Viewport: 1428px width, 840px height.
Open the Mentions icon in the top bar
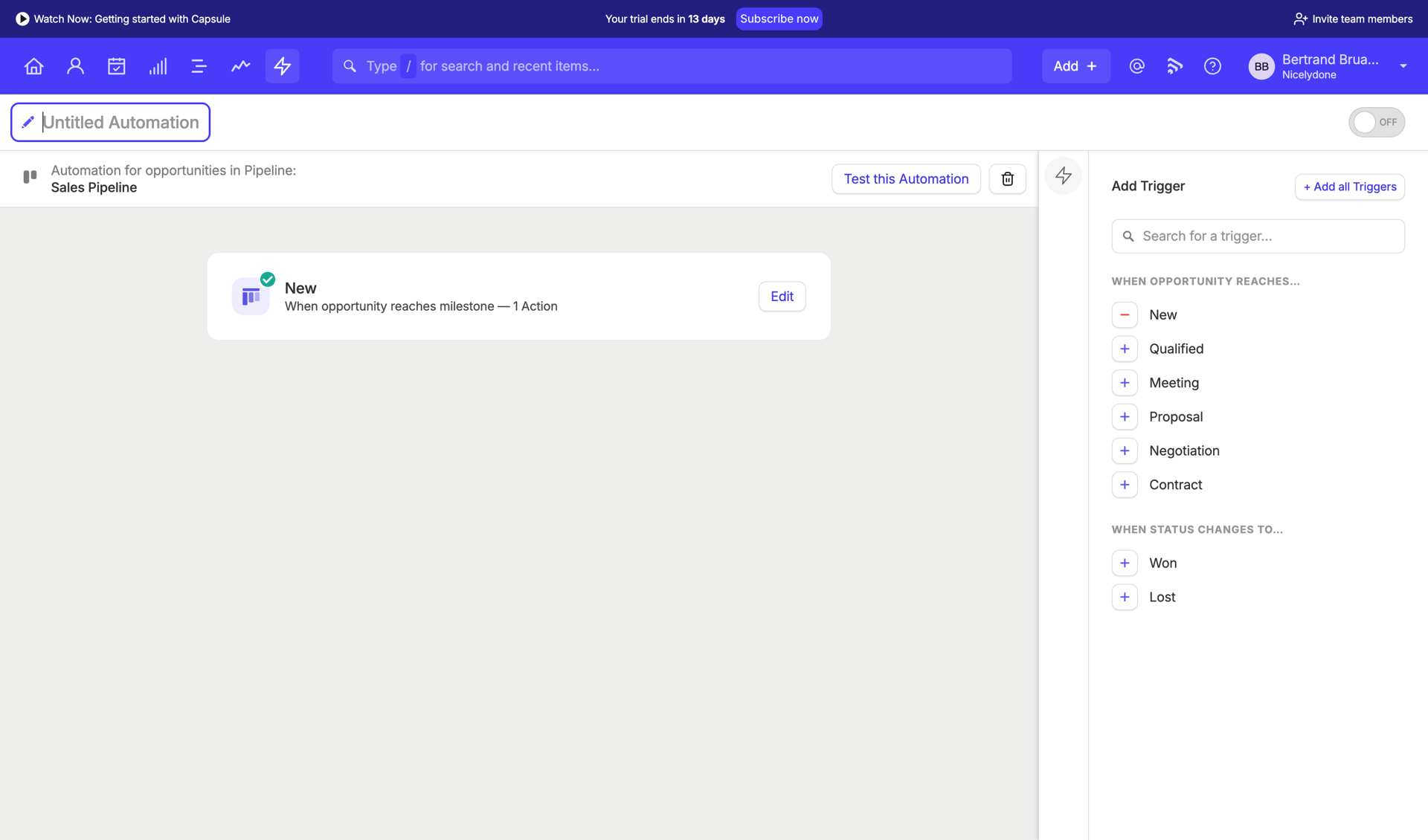pyautogui.click(x=1136, y=65)
